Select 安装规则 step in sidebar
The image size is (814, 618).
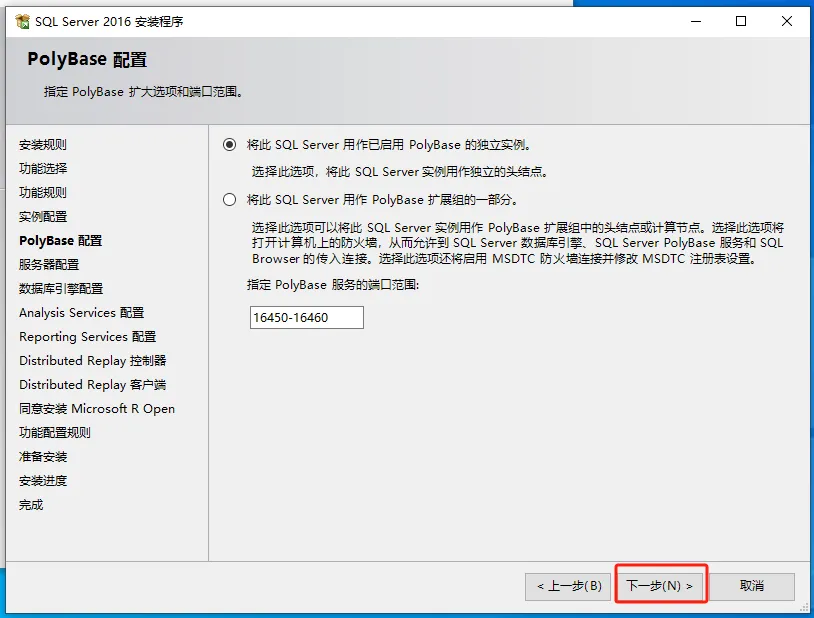coord(43,145)
